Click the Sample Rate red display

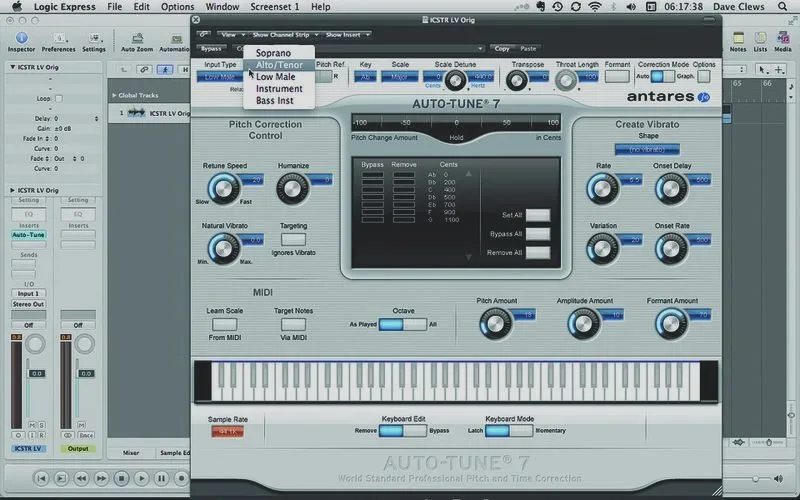click(228, 432)
